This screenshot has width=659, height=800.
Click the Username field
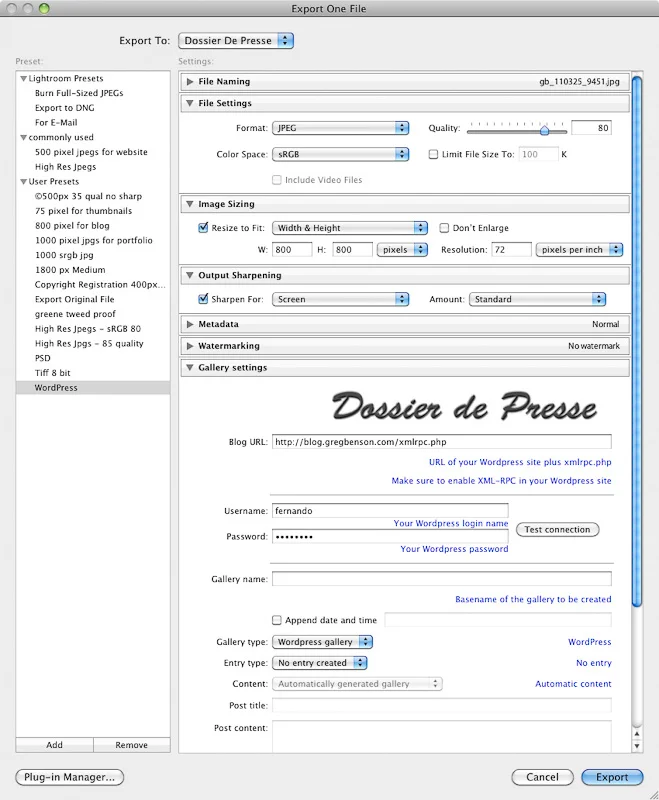tap(390, 511)
